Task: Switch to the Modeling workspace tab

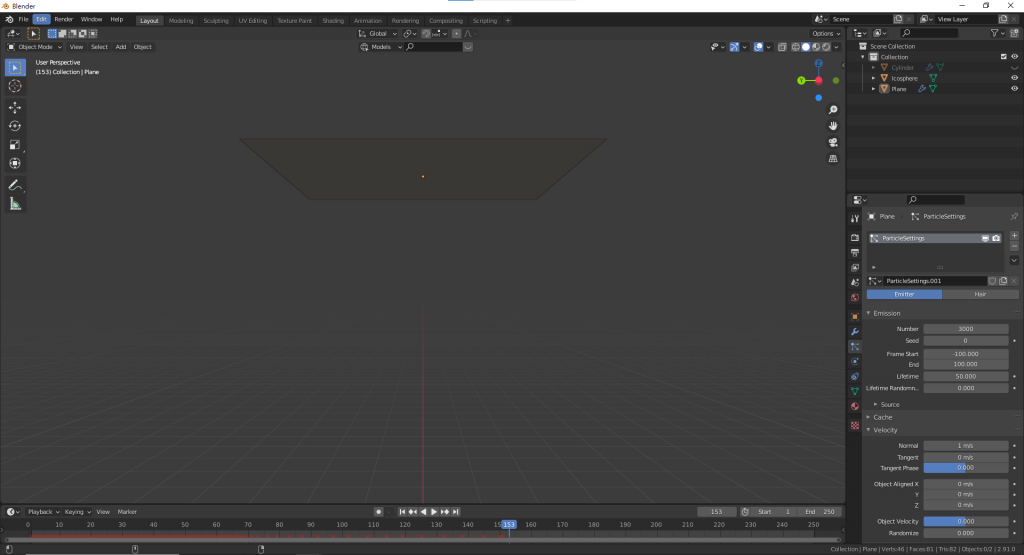Action: click(x=181, y=21)
